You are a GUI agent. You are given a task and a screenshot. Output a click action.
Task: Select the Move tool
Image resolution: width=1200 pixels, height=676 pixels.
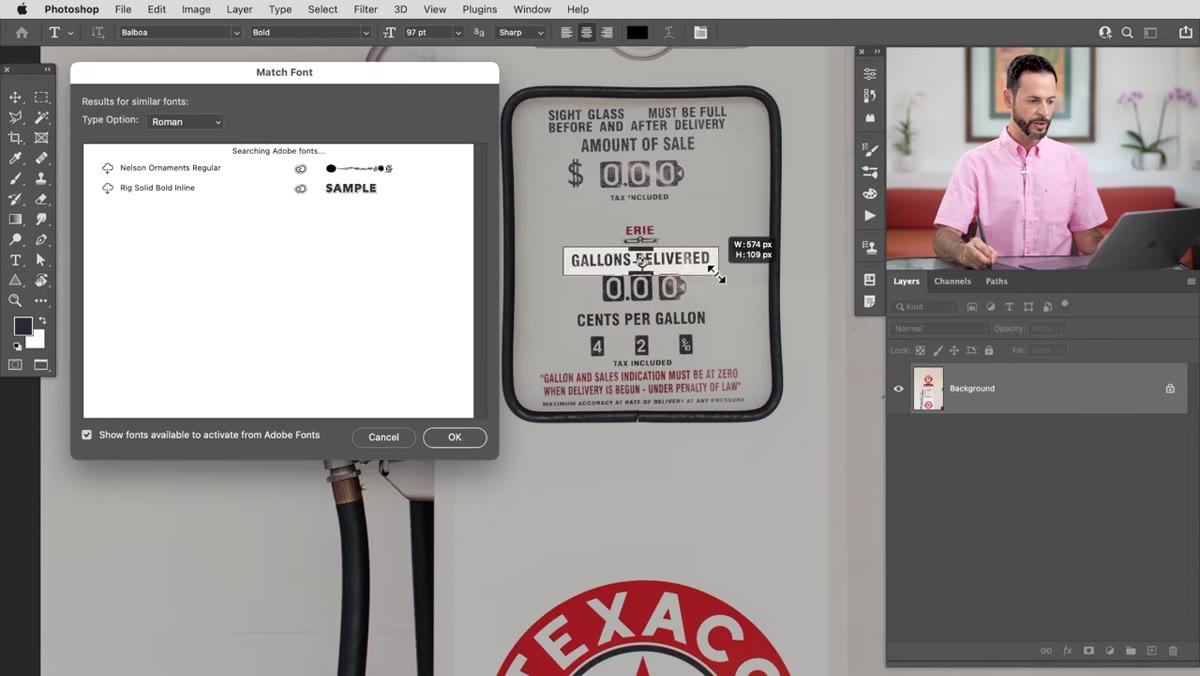pyautogui.click(x=16, y=97)
